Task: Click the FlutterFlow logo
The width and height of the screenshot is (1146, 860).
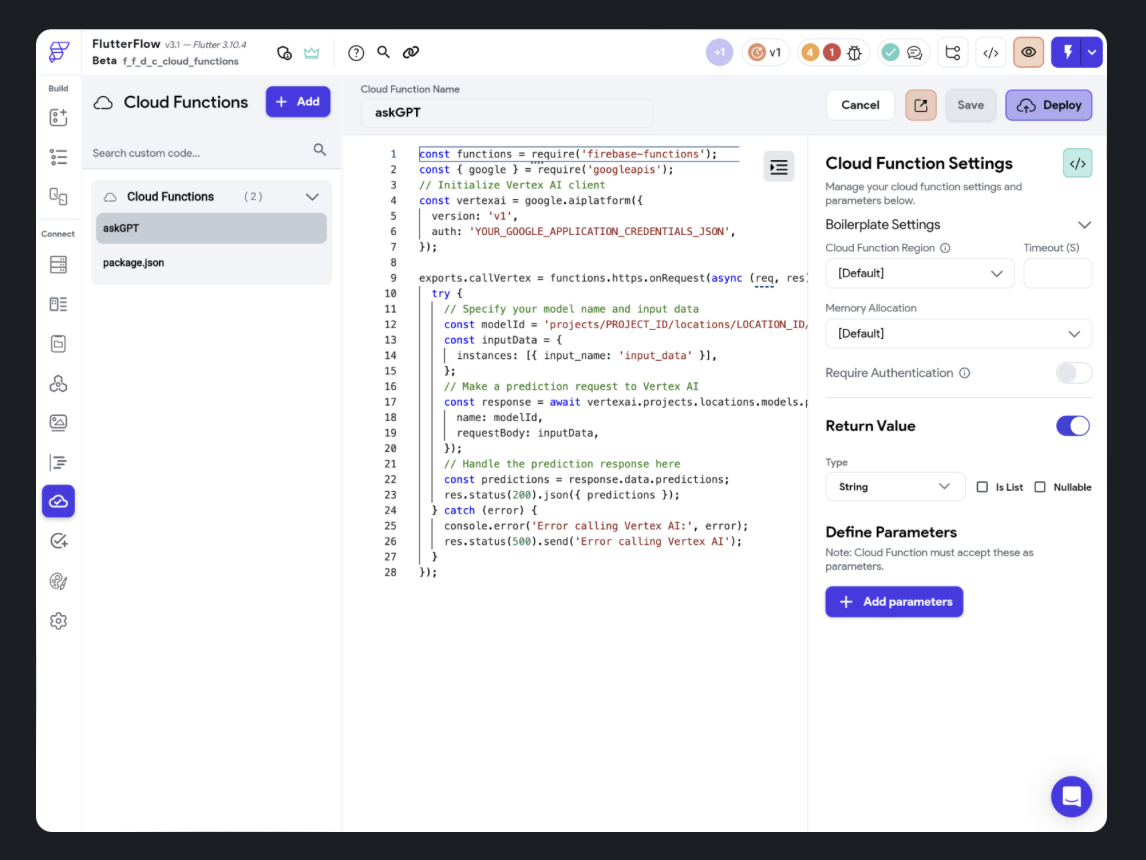Action: (x=58, y=52)
